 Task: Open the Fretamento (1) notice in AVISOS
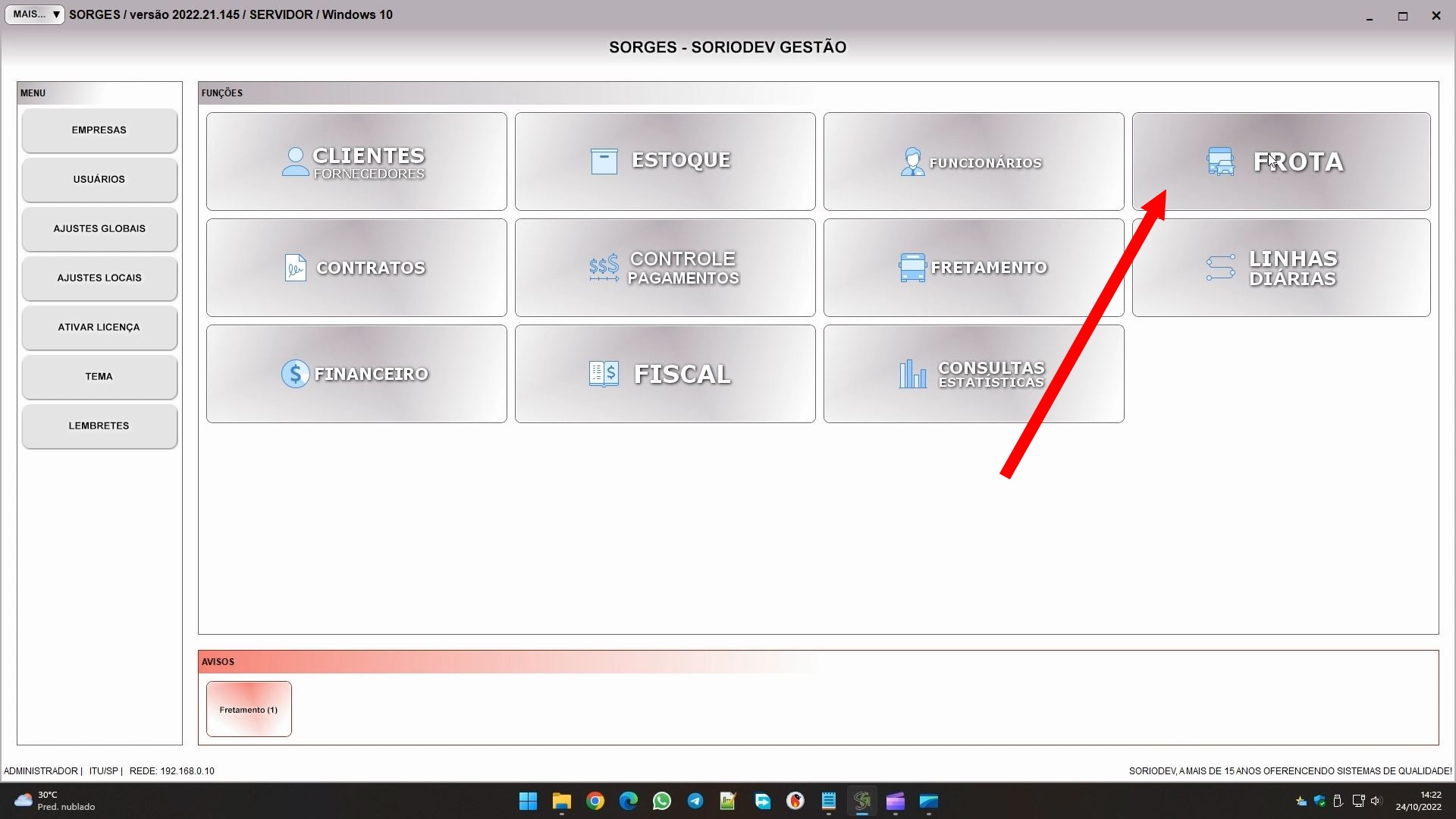tap(249, 709)
